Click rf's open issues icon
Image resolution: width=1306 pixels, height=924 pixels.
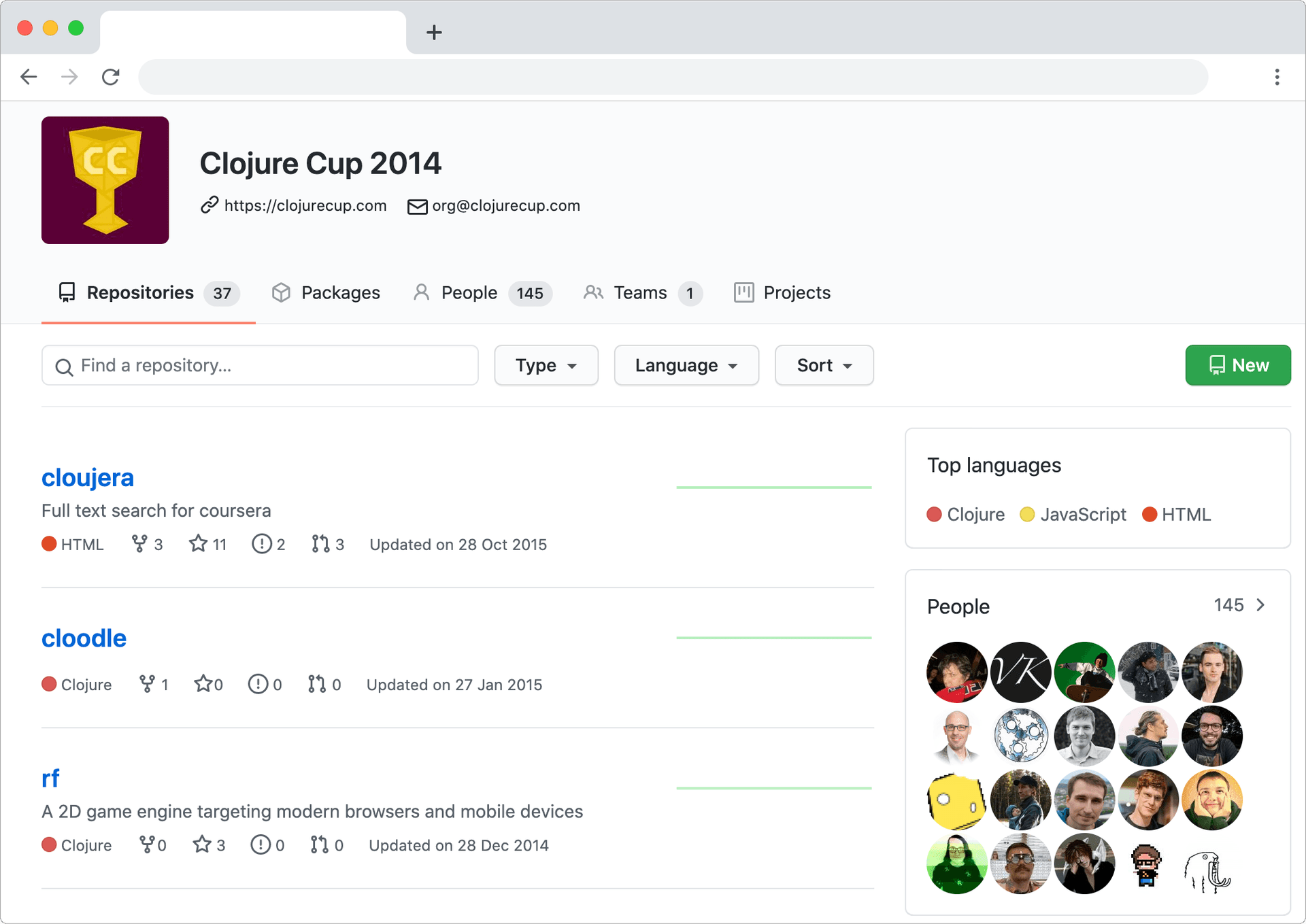pos(261,845)
